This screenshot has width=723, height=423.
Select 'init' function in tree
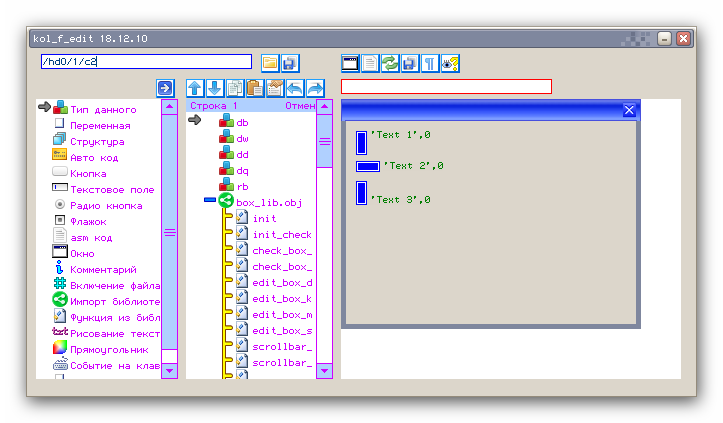(x=265, y=219)
